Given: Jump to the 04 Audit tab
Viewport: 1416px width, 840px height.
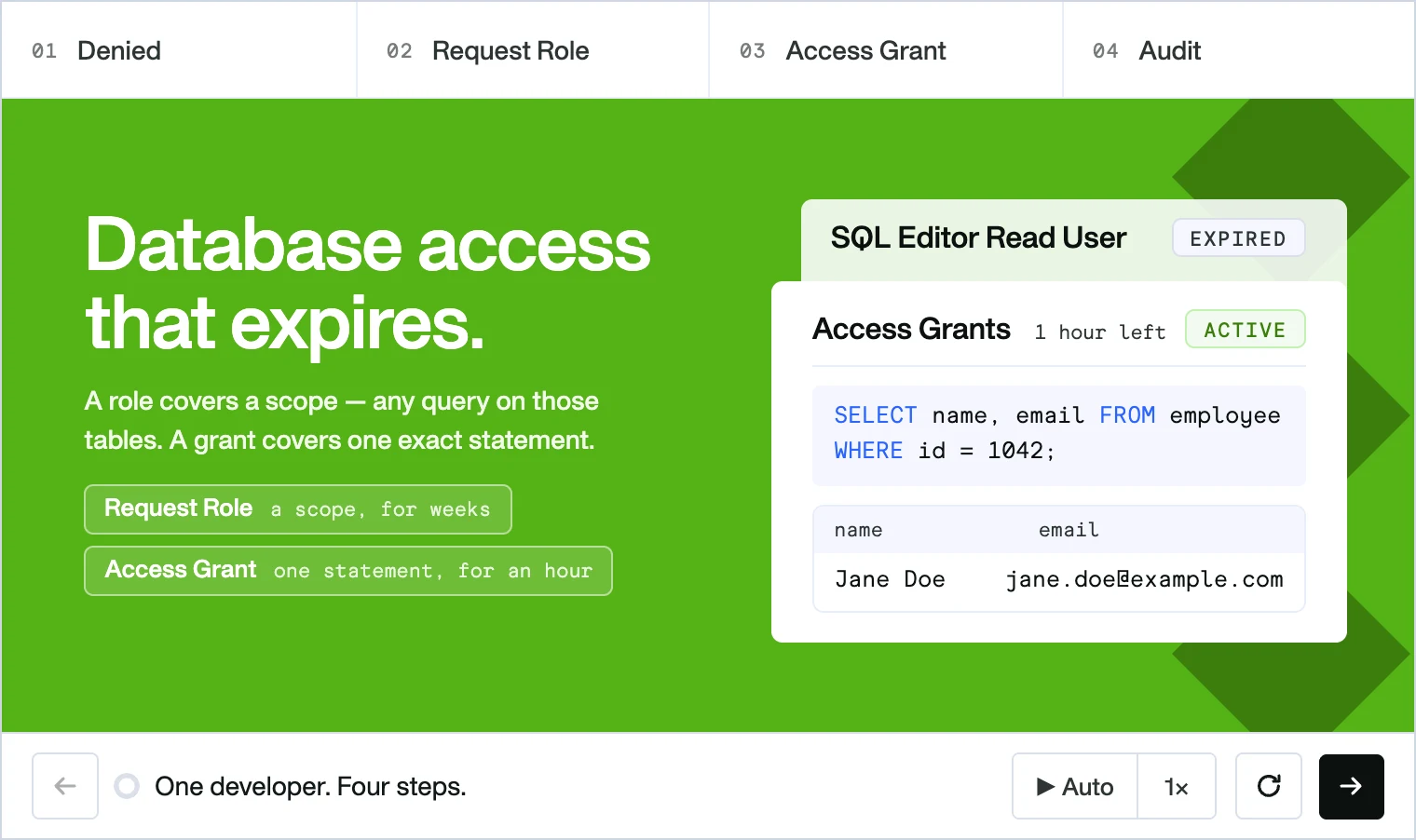Looking at the screenshot, I should tap(1239, 50).
